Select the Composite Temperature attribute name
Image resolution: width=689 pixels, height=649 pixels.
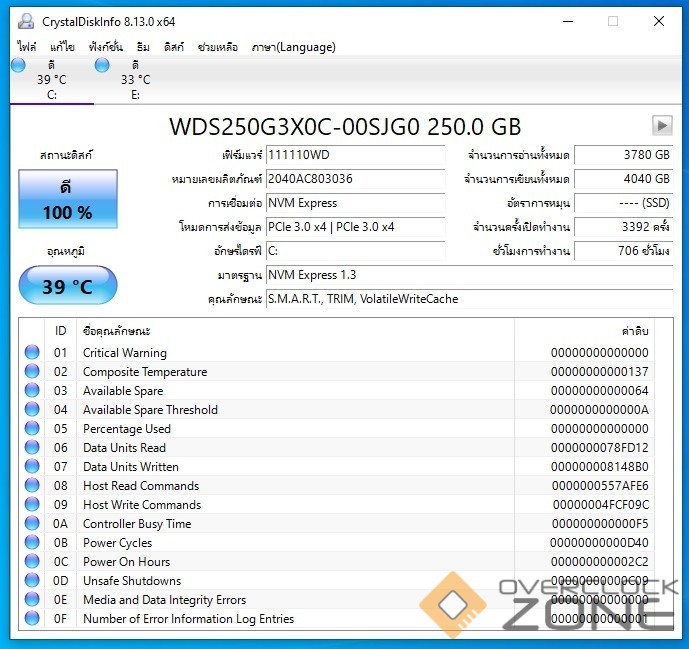point(145,372)
